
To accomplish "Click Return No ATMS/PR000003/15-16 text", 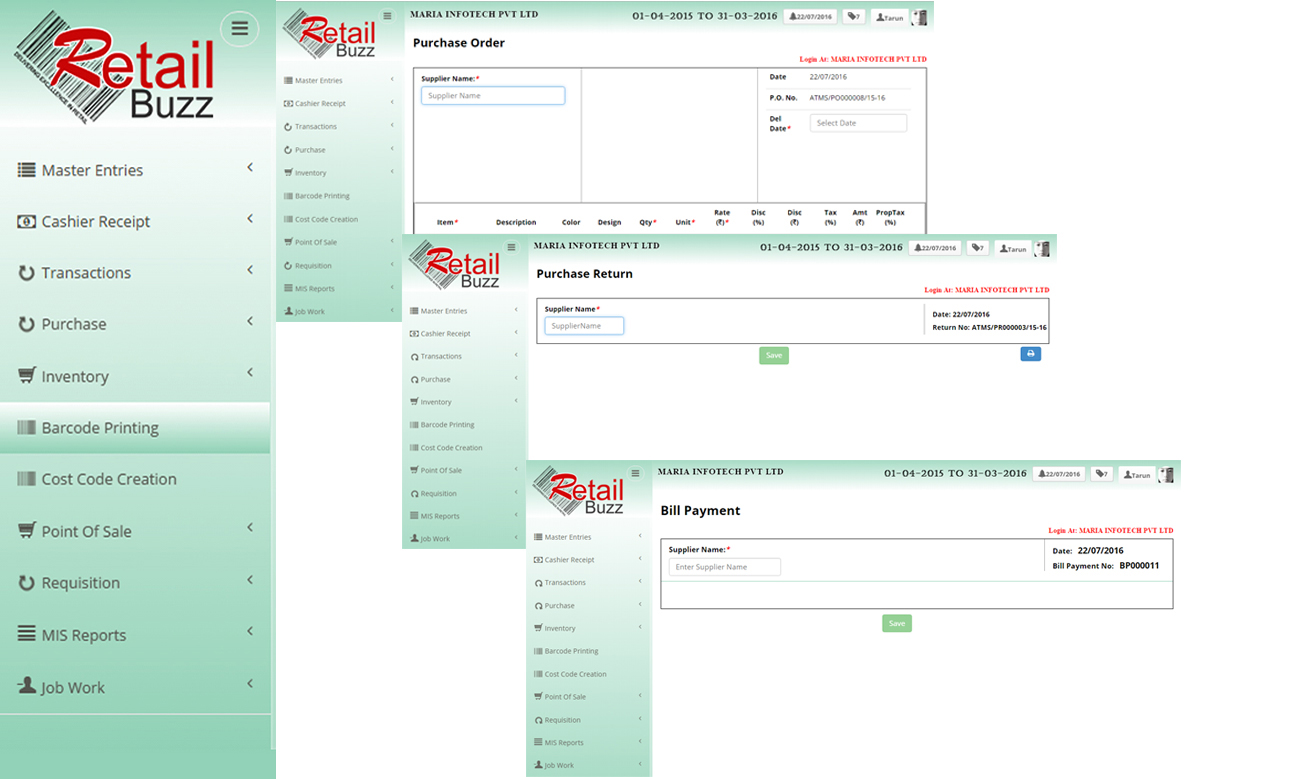I will (x=989, y=327).
